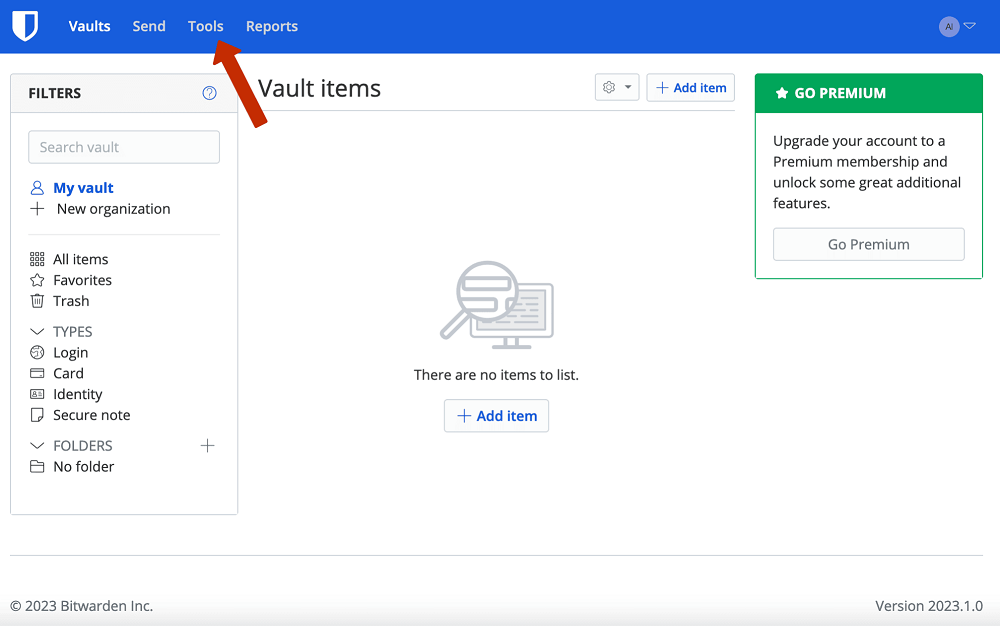Image resolution: width=1000 pixels, height=626 pixels.
Task: Click the Bitwarden shield logo
Action: pos(26,26)
